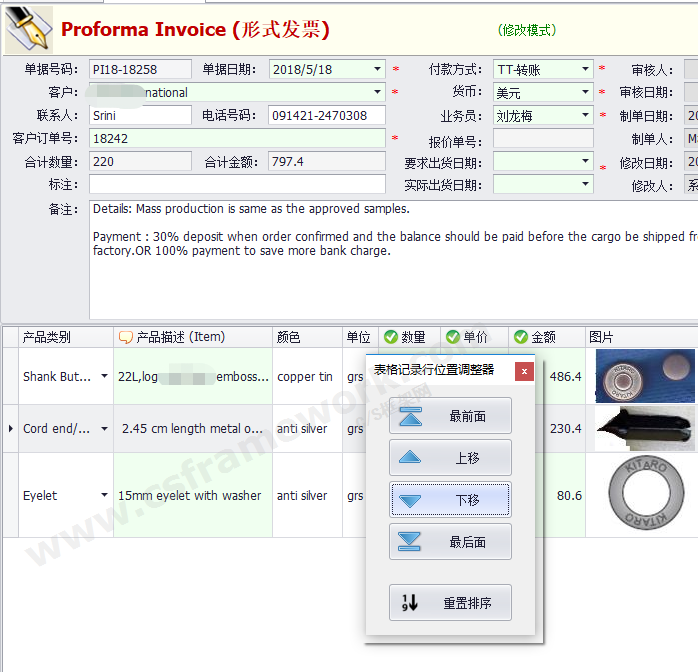Click the comment icon in 产品描述 header
The image size is (698, 672).
tap(125, 337)
